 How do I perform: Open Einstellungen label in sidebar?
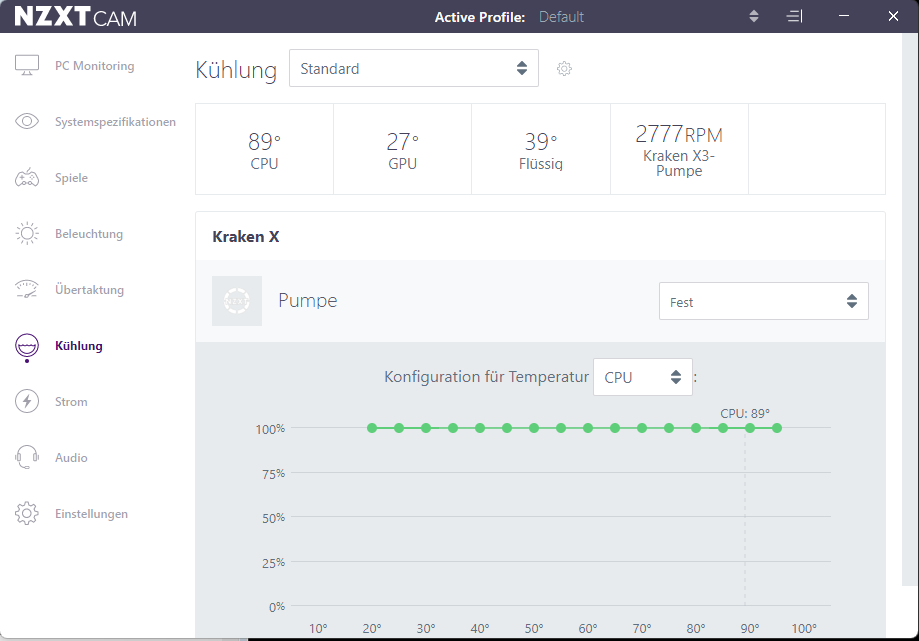pos(91,514)
